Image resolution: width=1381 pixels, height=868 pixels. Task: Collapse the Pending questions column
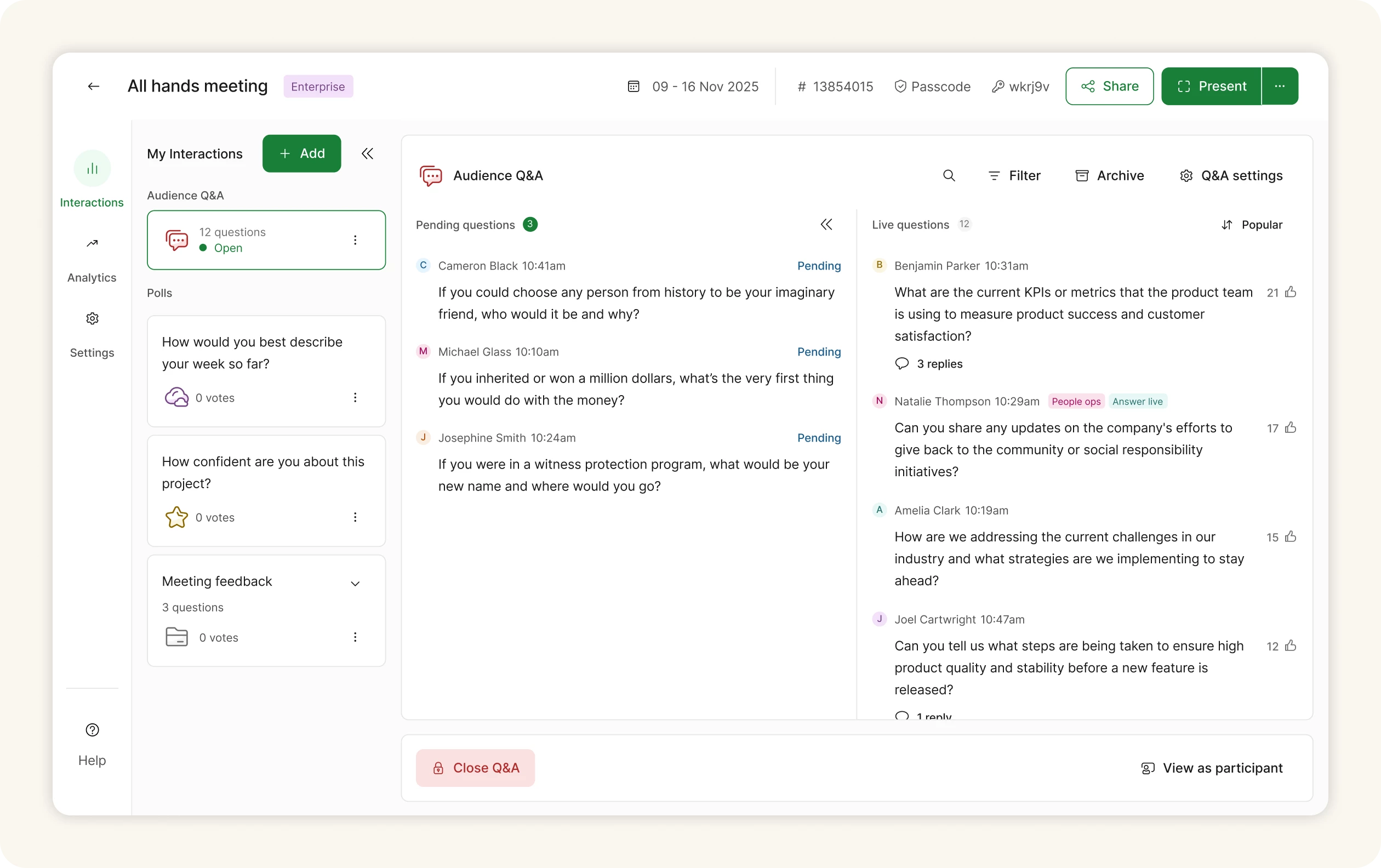tap(826, 225)
